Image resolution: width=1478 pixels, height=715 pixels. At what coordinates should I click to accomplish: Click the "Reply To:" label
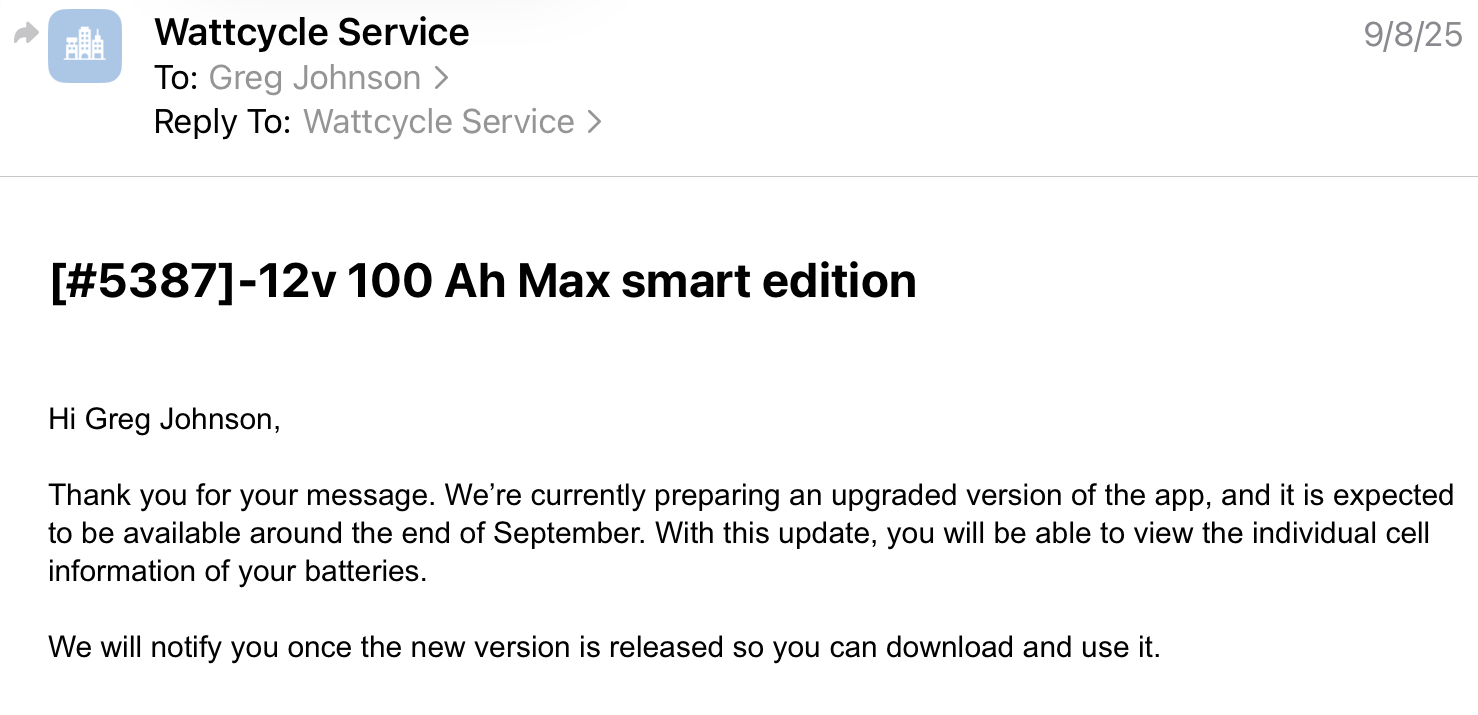point(222,122)
